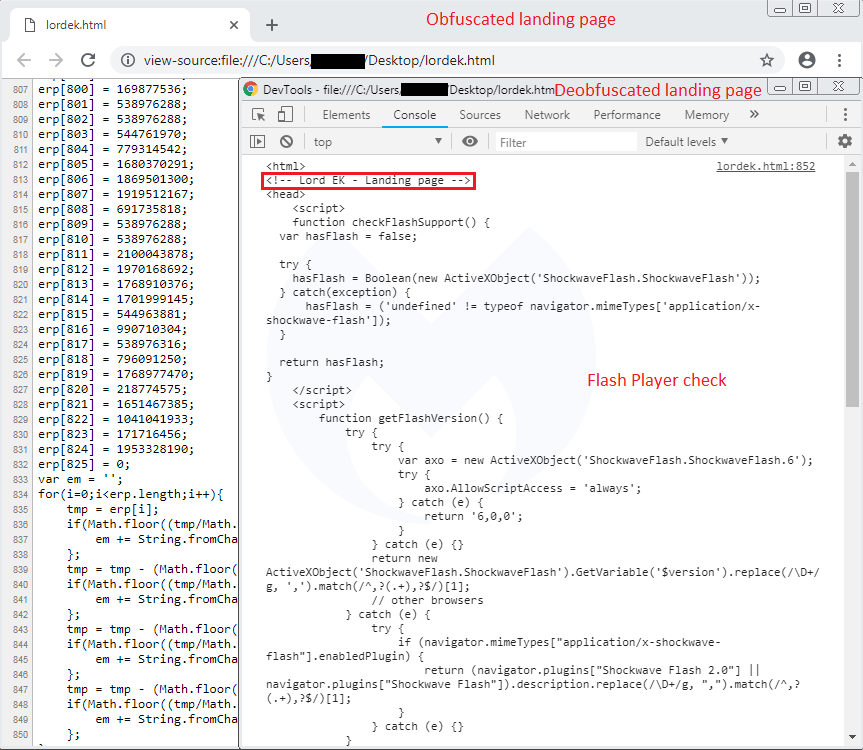This screenshot has height=750, width=863.
Task: Clear the console output
Action: point(286,142)
